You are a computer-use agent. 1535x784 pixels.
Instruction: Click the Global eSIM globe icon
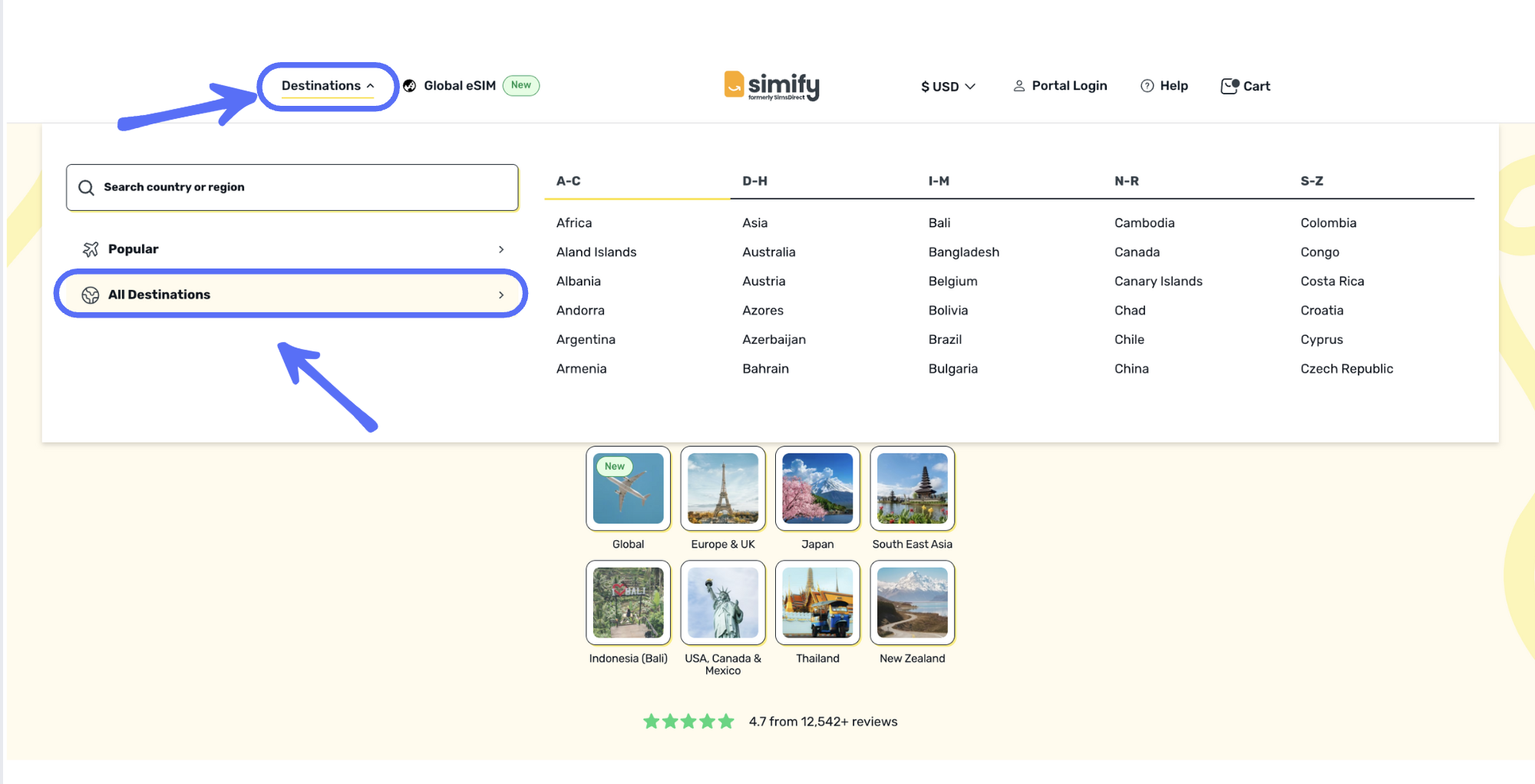coord(410,86)
